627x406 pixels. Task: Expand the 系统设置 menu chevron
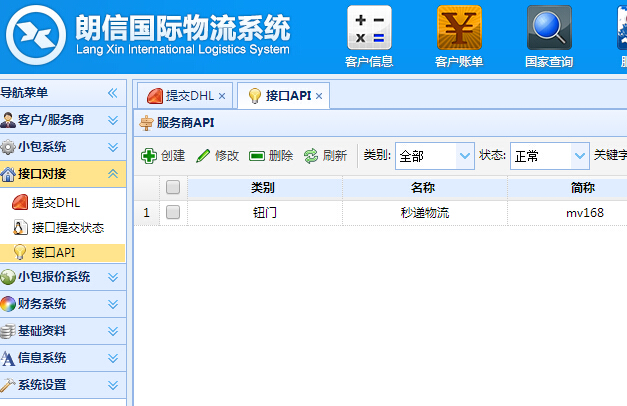[x=113, y=385]
